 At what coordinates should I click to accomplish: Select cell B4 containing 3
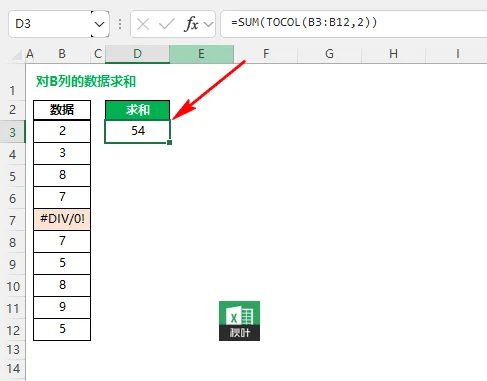(x=62, y=153)
